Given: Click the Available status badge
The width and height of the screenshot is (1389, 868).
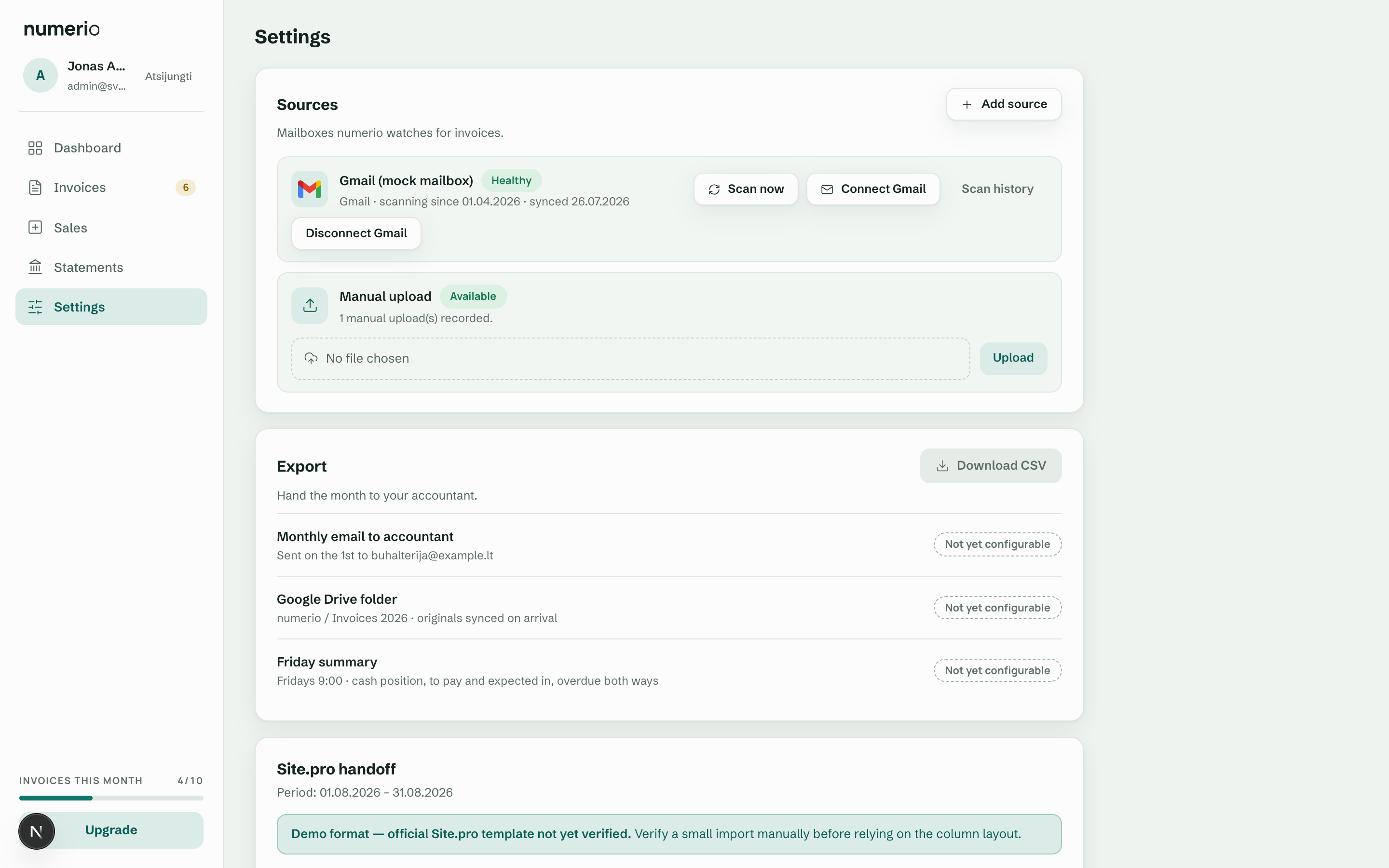Looking at the screenshot, I should (473, 296).
